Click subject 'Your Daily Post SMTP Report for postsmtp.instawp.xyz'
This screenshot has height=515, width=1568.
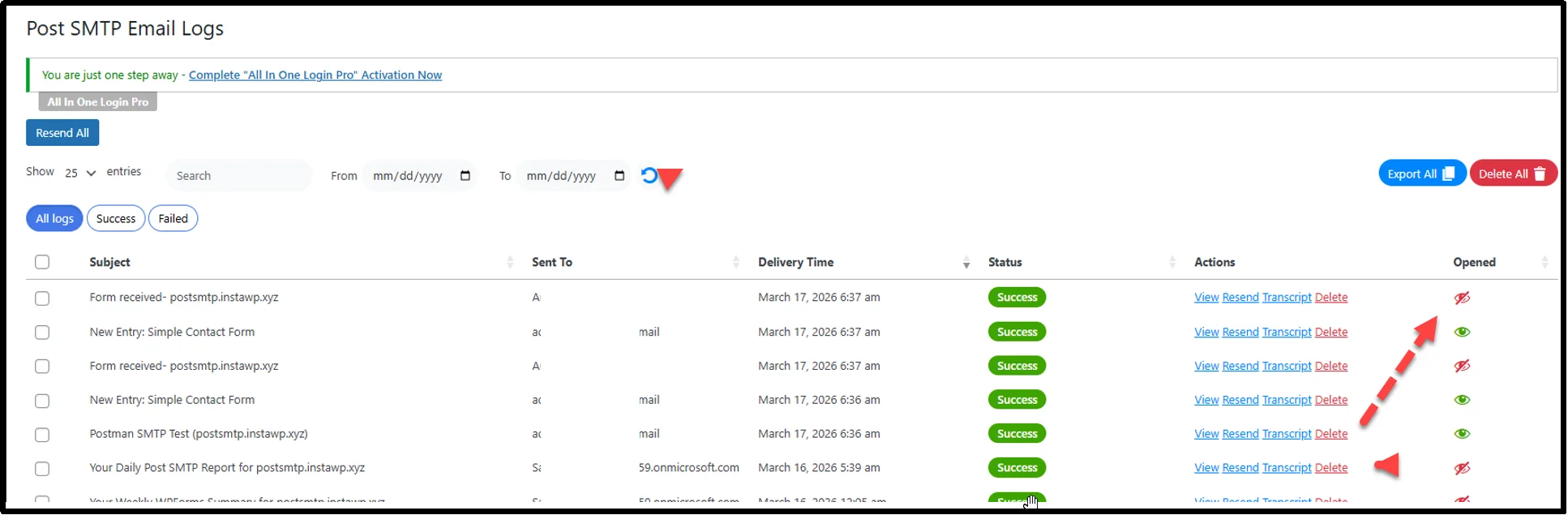227,468
